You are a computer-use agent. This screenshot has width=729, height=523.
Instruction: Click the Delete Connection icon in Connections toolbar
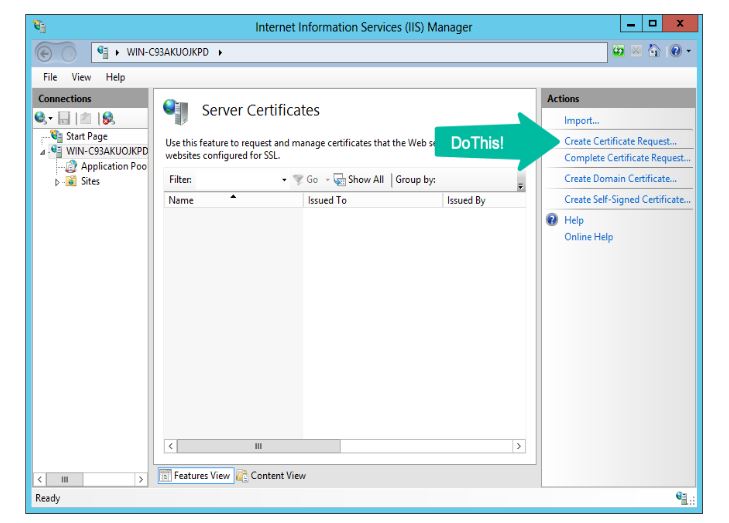pos(108,118)
